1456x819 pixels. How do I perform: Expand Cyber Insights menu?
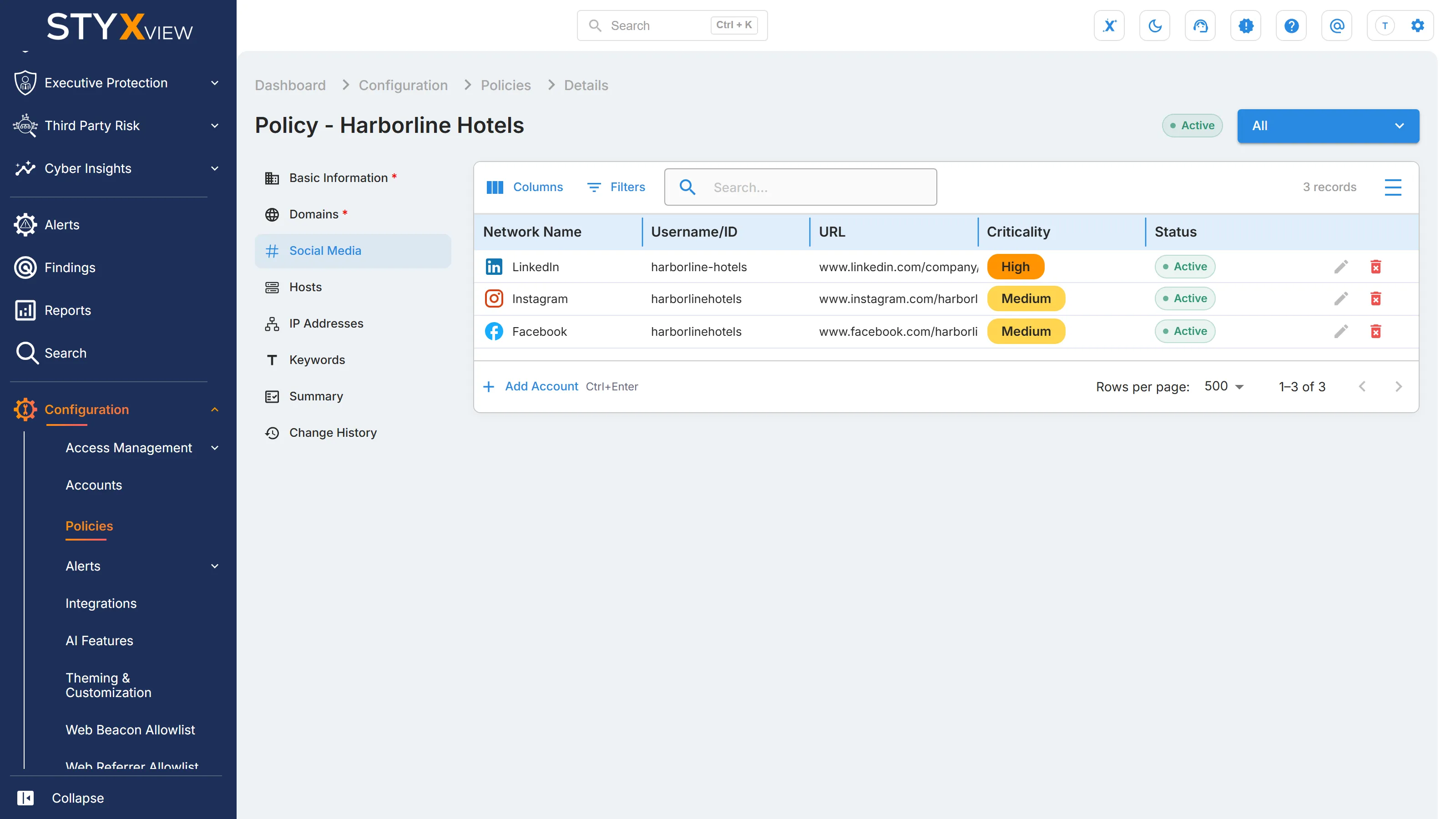tap(116, 168)
